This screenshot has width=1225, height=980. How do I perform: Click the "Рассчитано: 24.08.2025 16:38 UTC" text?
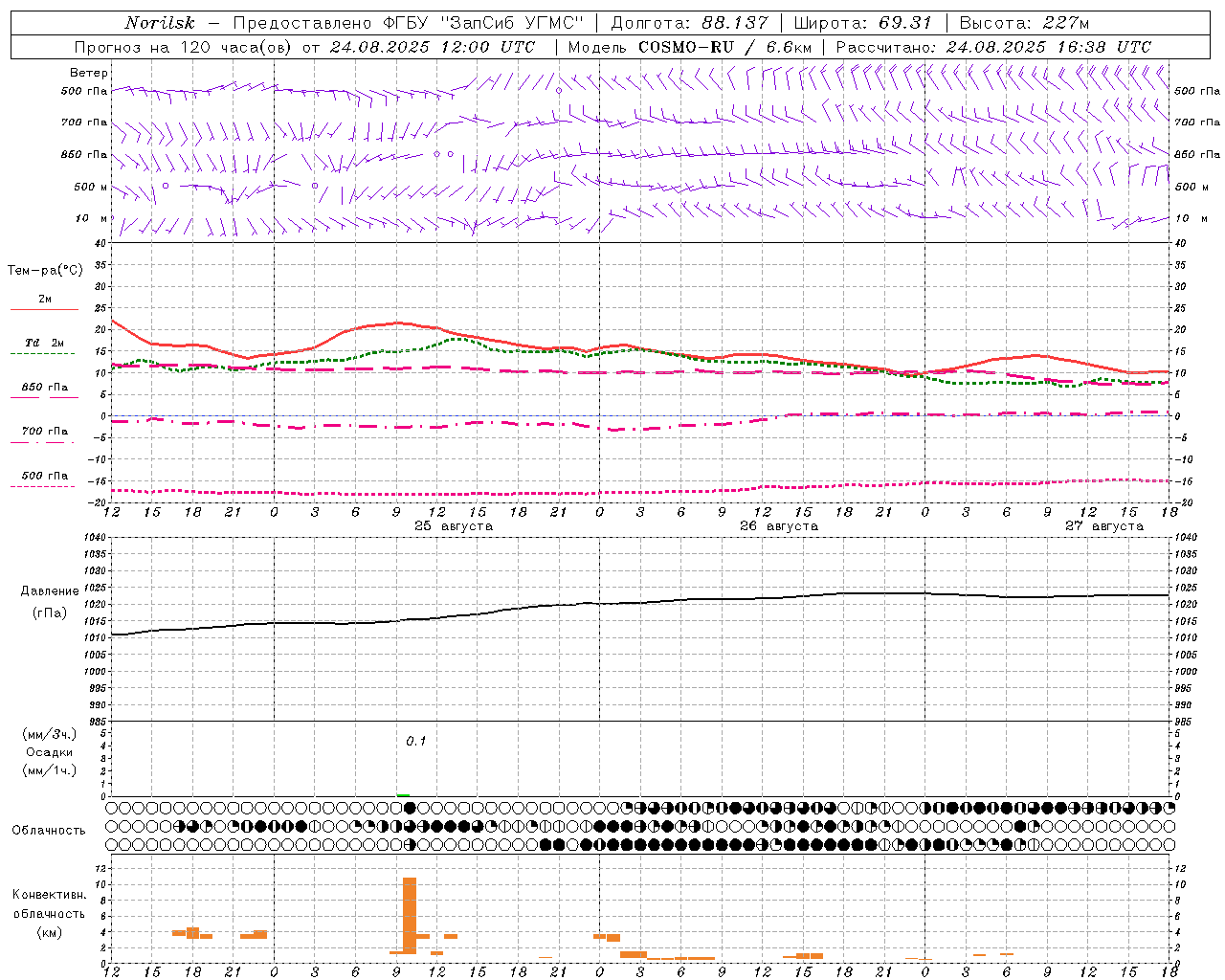[x=993, y=47]
